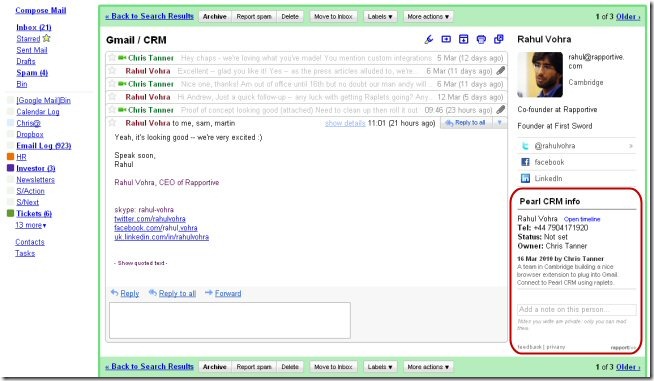Click the top Delete button

pos(290,16)
